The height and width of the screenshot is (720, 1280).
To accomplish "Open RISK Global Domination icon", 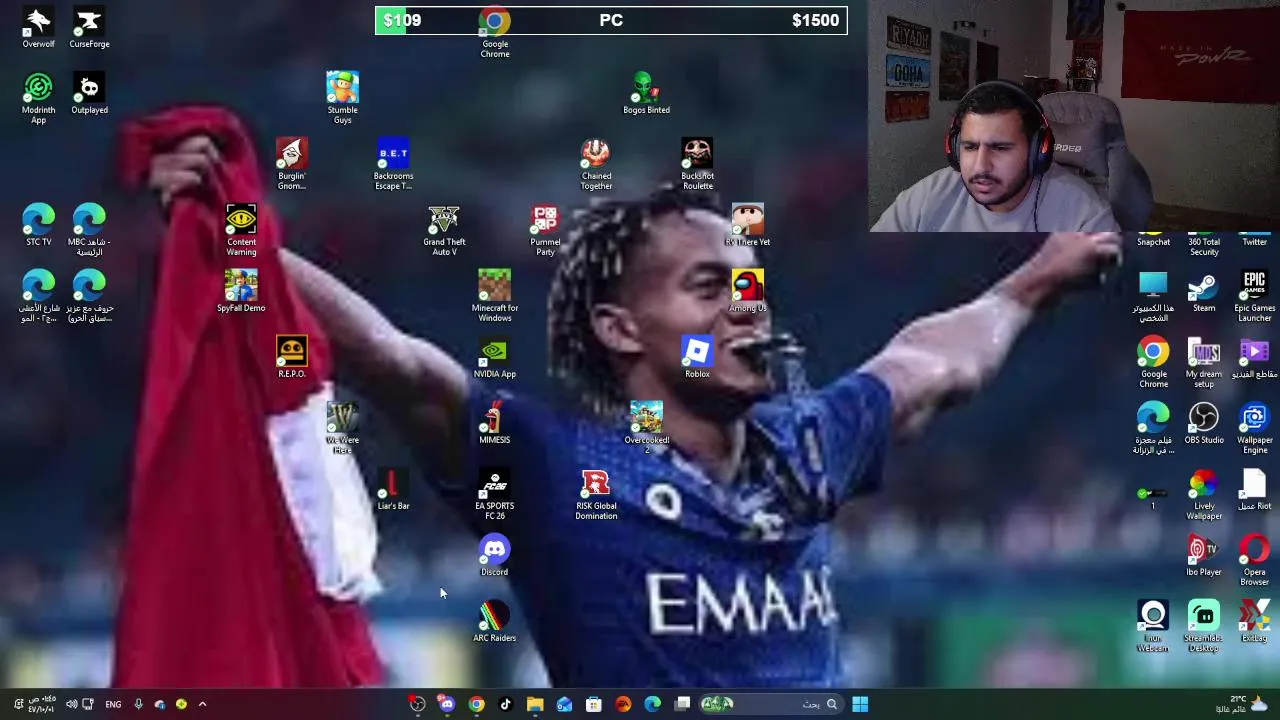I will [596, 495].
